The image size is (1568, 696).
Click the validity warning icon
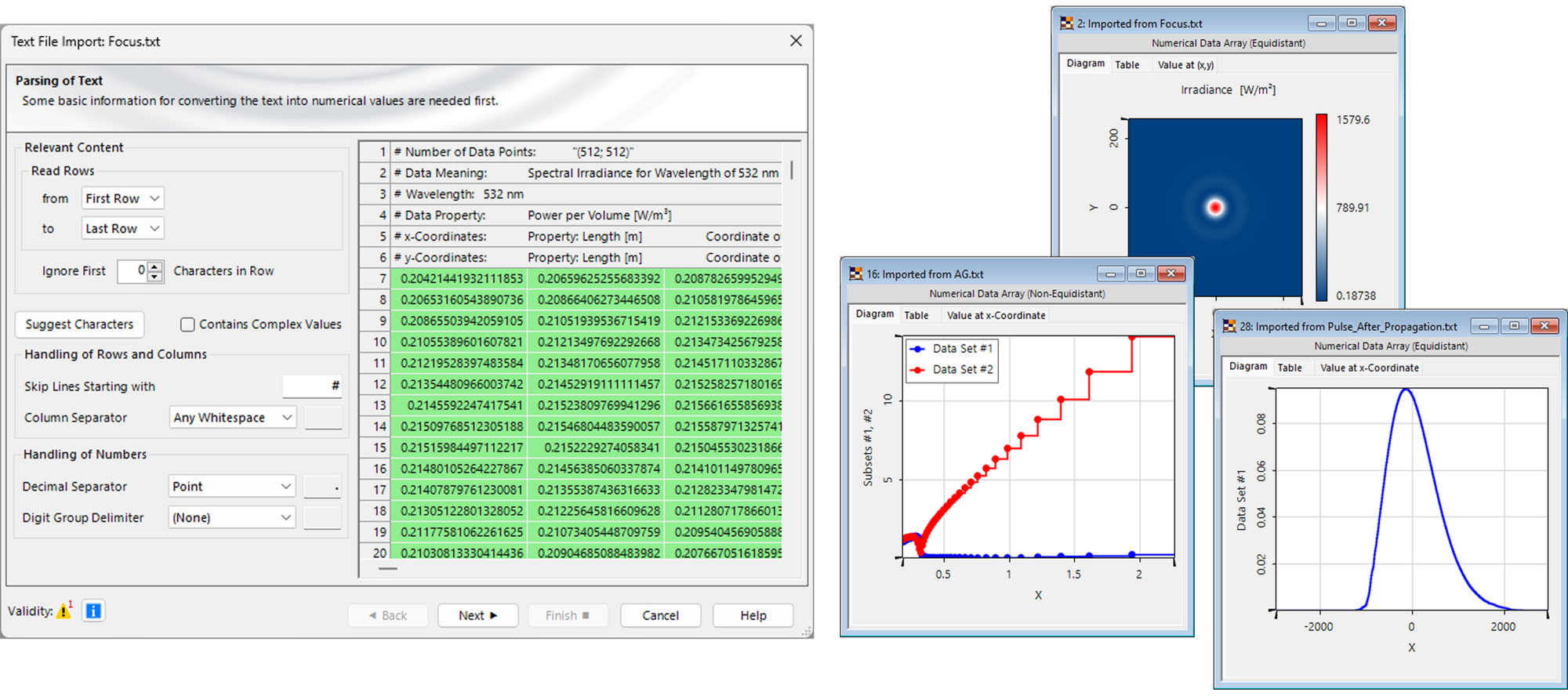(x=64, y=611)
